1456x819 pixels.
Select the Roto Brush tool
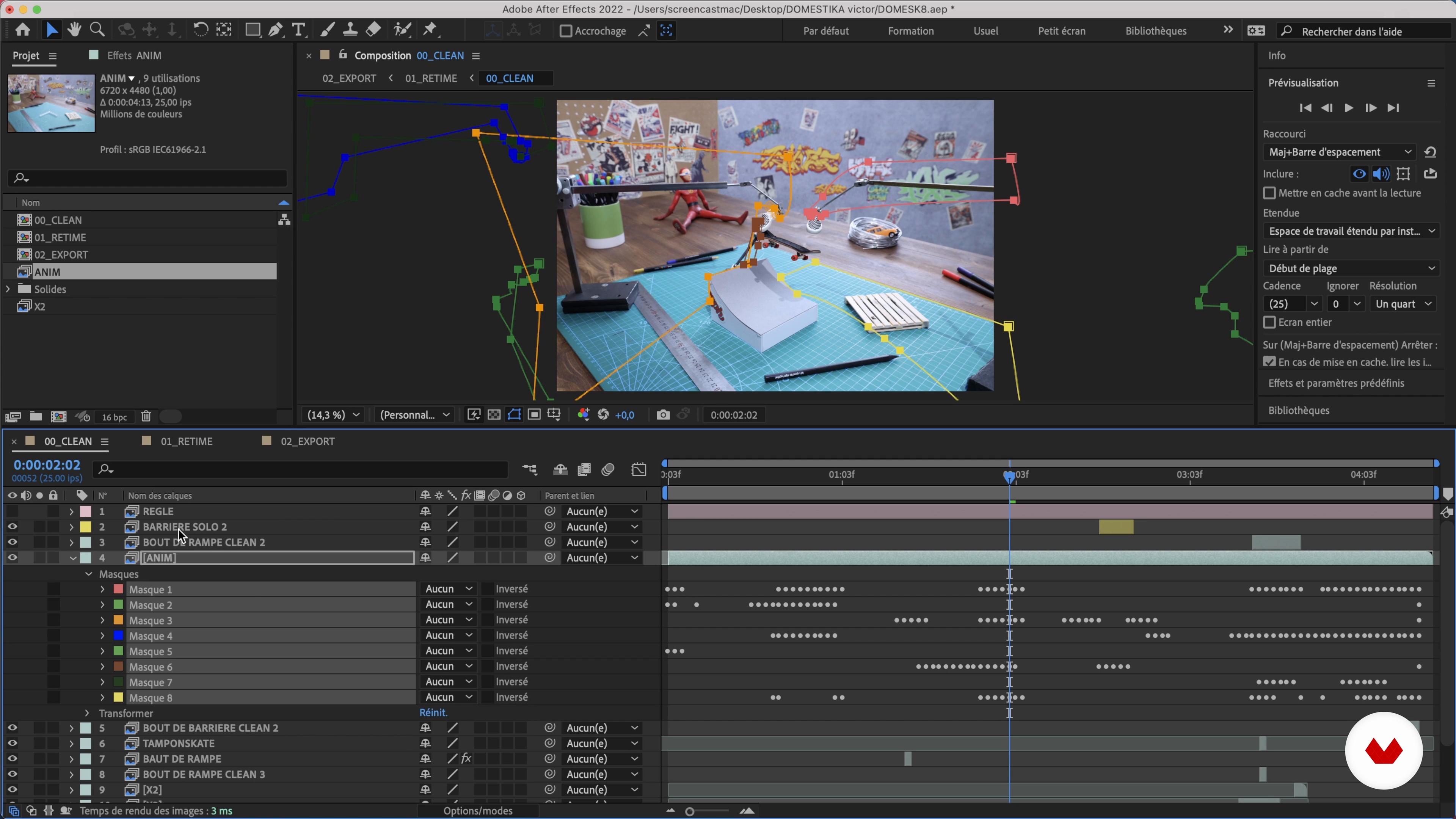(402, 30)
